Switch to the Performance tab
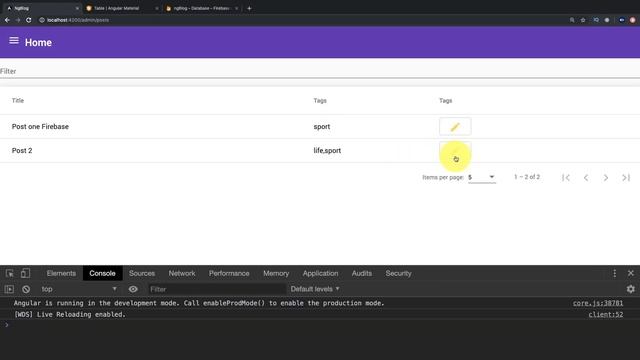Viewport: 640px width, 360px height. [229, 273]
